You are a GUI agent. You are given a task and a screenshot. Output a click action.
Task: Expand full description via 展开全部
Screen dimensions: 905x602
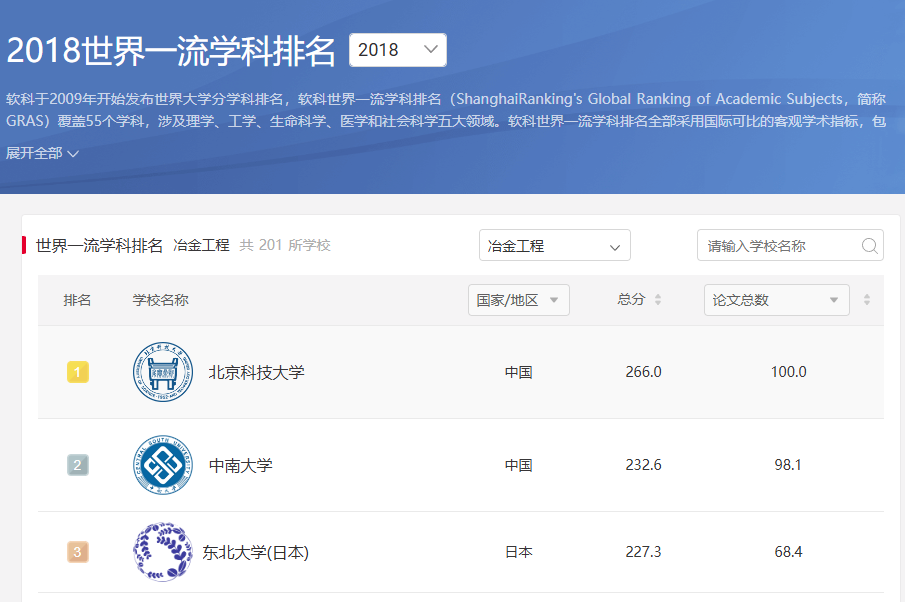pyautogui.click(x=42, y=154)
